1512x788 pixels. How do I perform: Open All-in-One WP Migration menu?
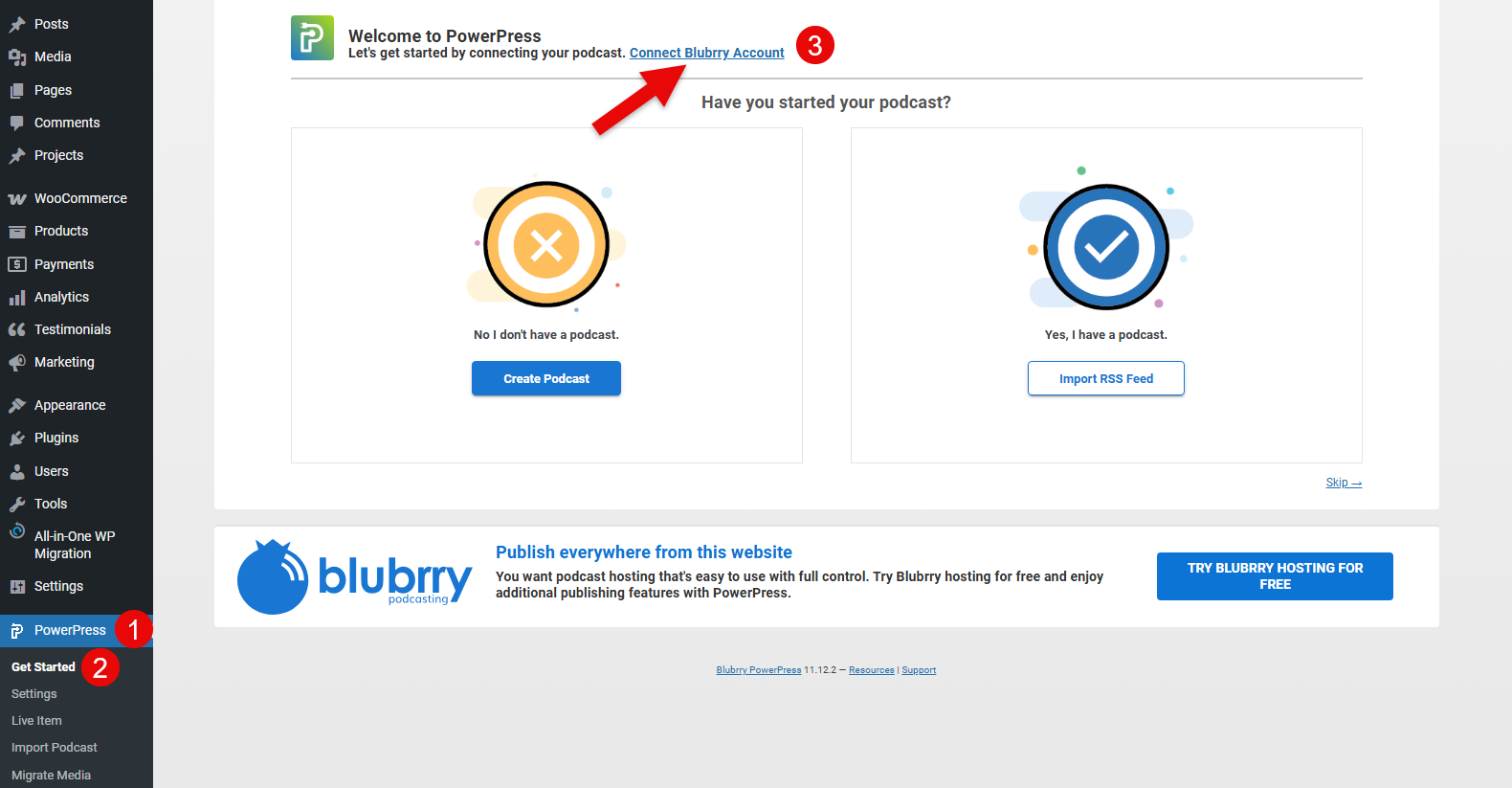[x=77, y=545]
